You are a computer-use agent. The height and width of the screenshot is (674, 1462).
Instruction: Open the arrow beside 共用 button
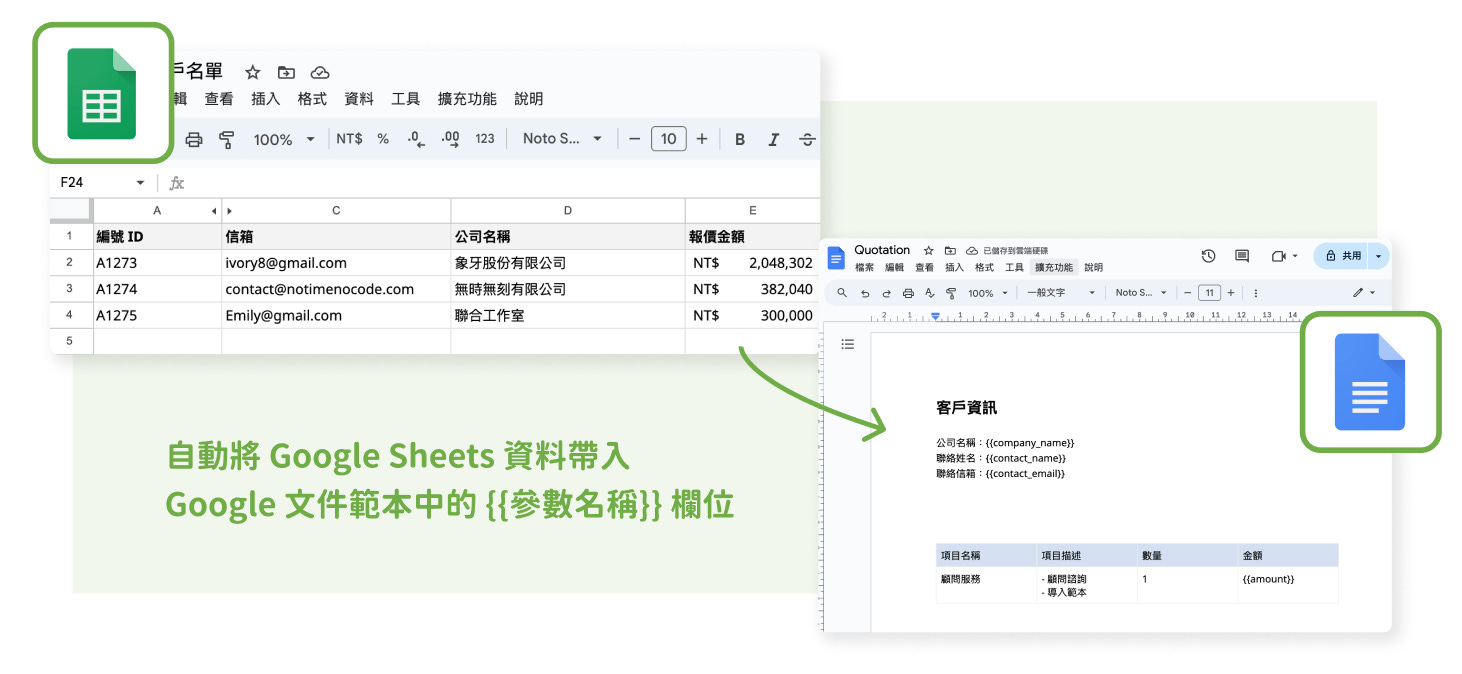tap(1378, 256)
